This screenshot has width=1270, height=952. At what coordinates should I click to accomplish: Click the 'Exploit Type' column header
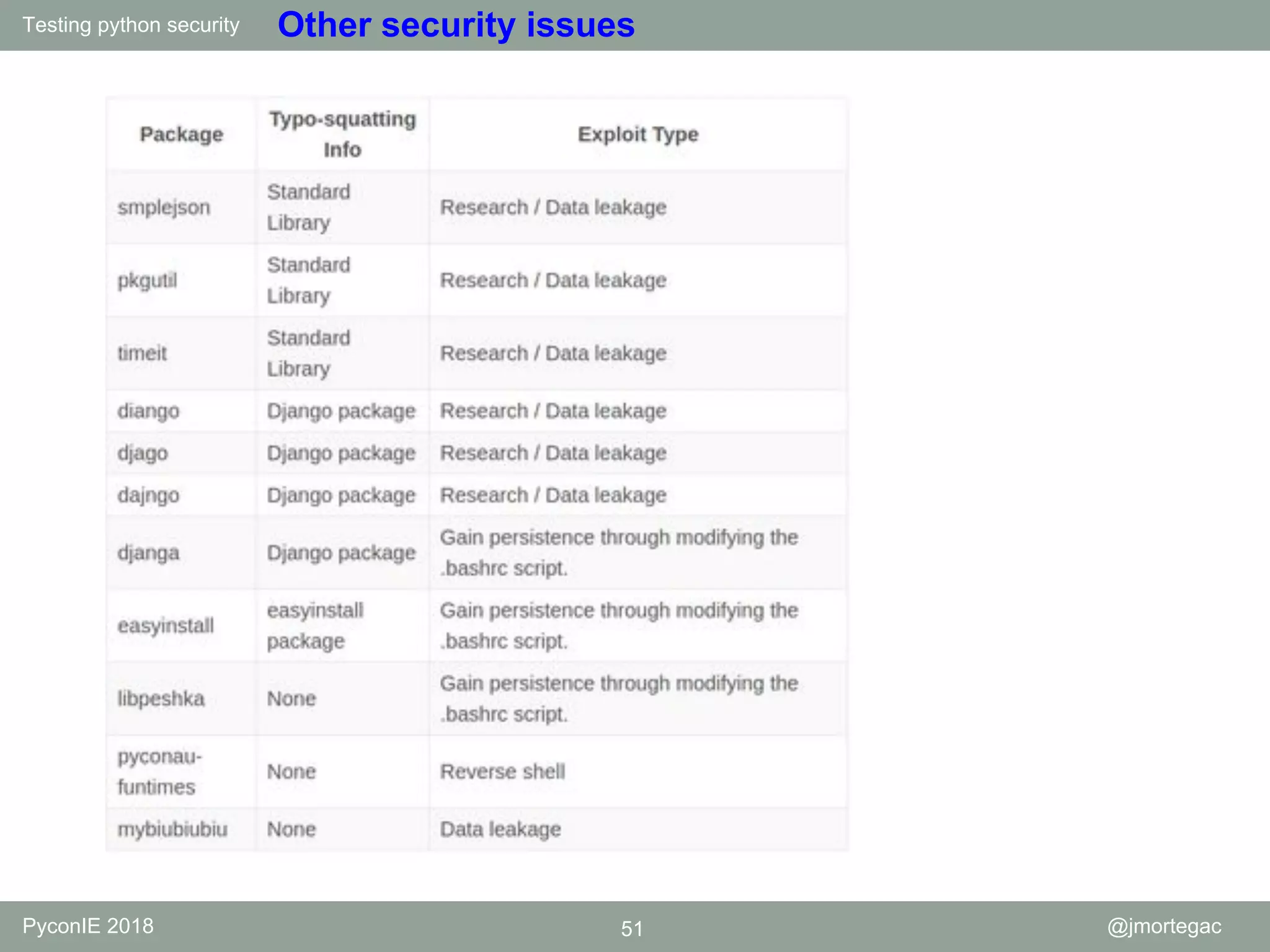click(638, 134)
